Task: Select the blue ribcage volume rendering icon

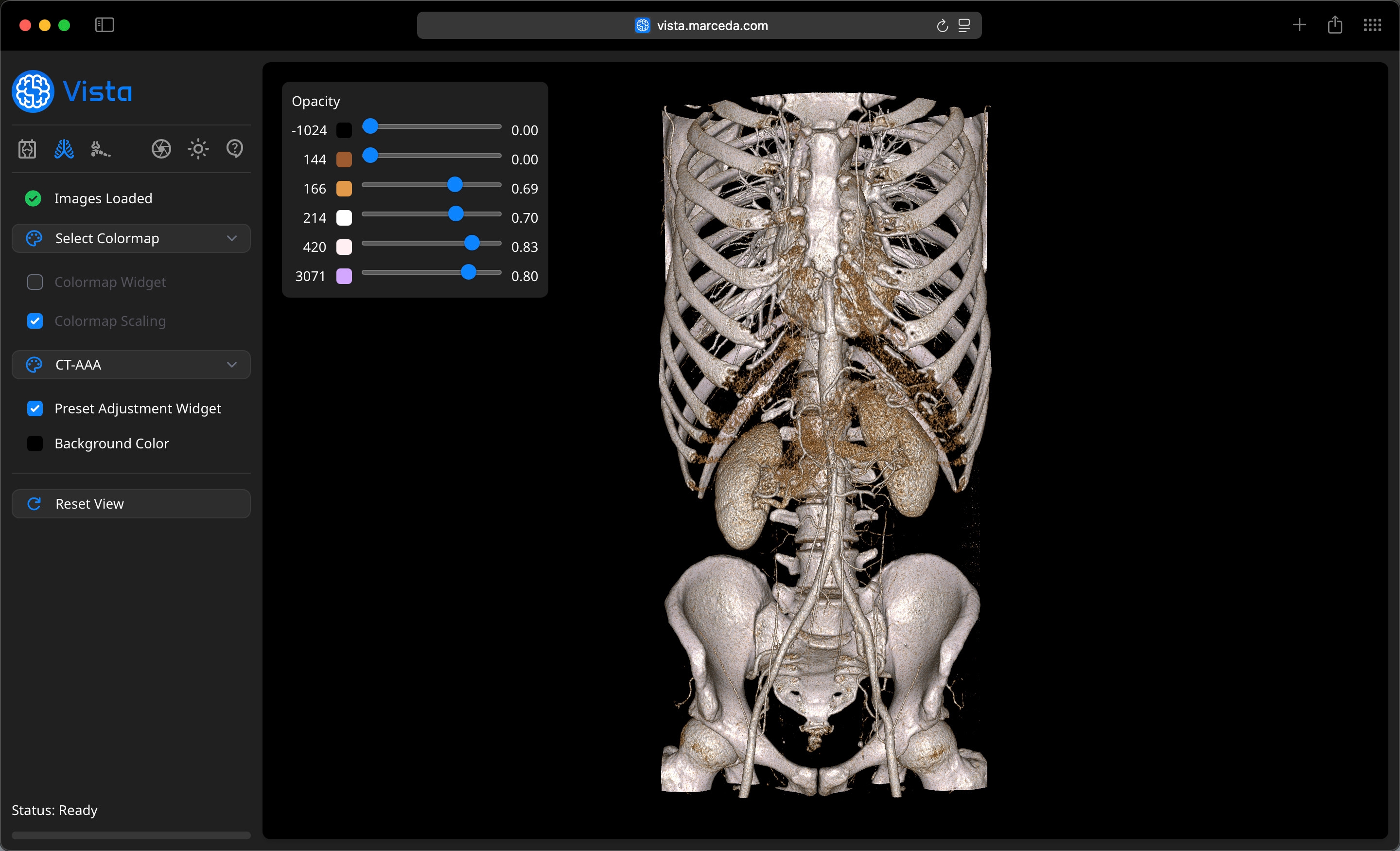Action: (64, 149)
